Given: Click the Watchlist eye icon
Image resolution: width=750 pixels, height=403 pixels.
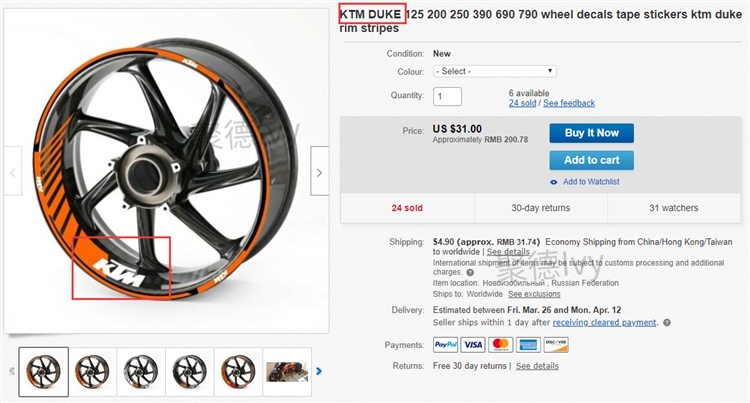Looking at the screenshot, I should [x=554, y=182].
